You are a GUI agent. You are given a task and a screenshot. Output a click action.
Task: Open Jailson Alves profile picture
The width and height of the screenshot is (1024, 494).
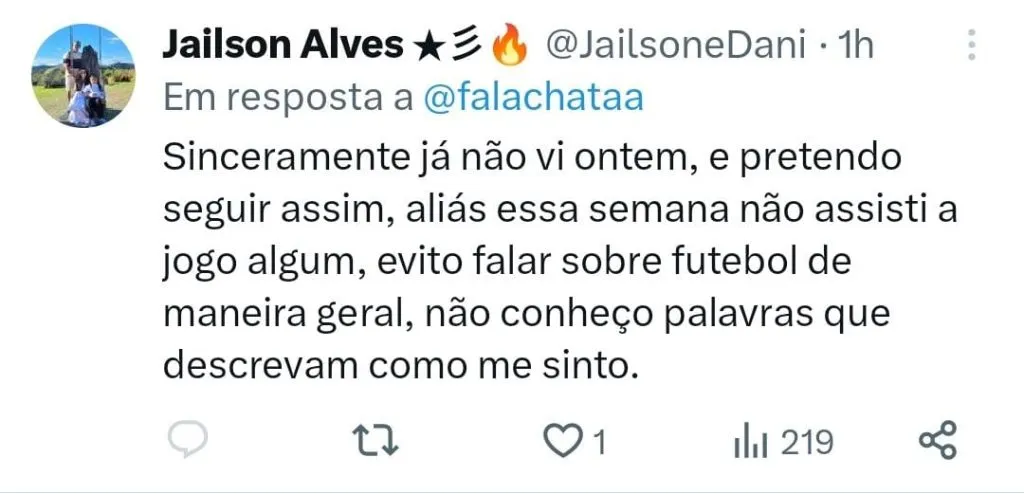[84, 75]
